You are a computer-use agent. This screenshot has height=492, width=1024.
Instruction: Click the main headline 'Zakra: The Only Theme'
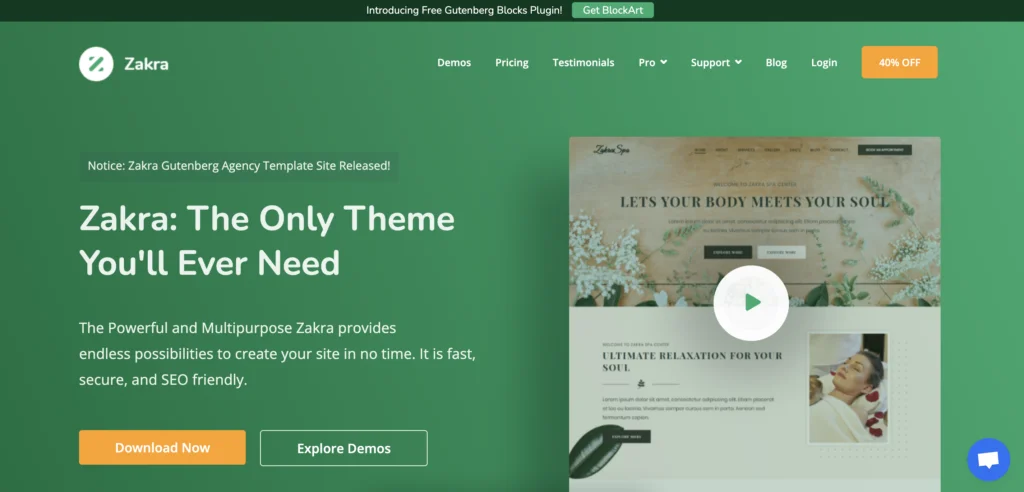click(266, 218)
